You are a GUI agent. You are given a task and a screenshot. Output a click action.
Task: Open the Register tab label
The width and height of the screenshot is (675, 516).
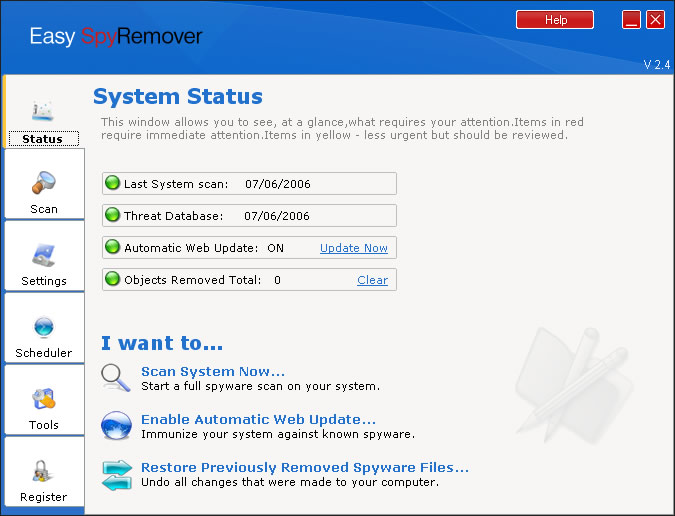click(x=44, y=497)
